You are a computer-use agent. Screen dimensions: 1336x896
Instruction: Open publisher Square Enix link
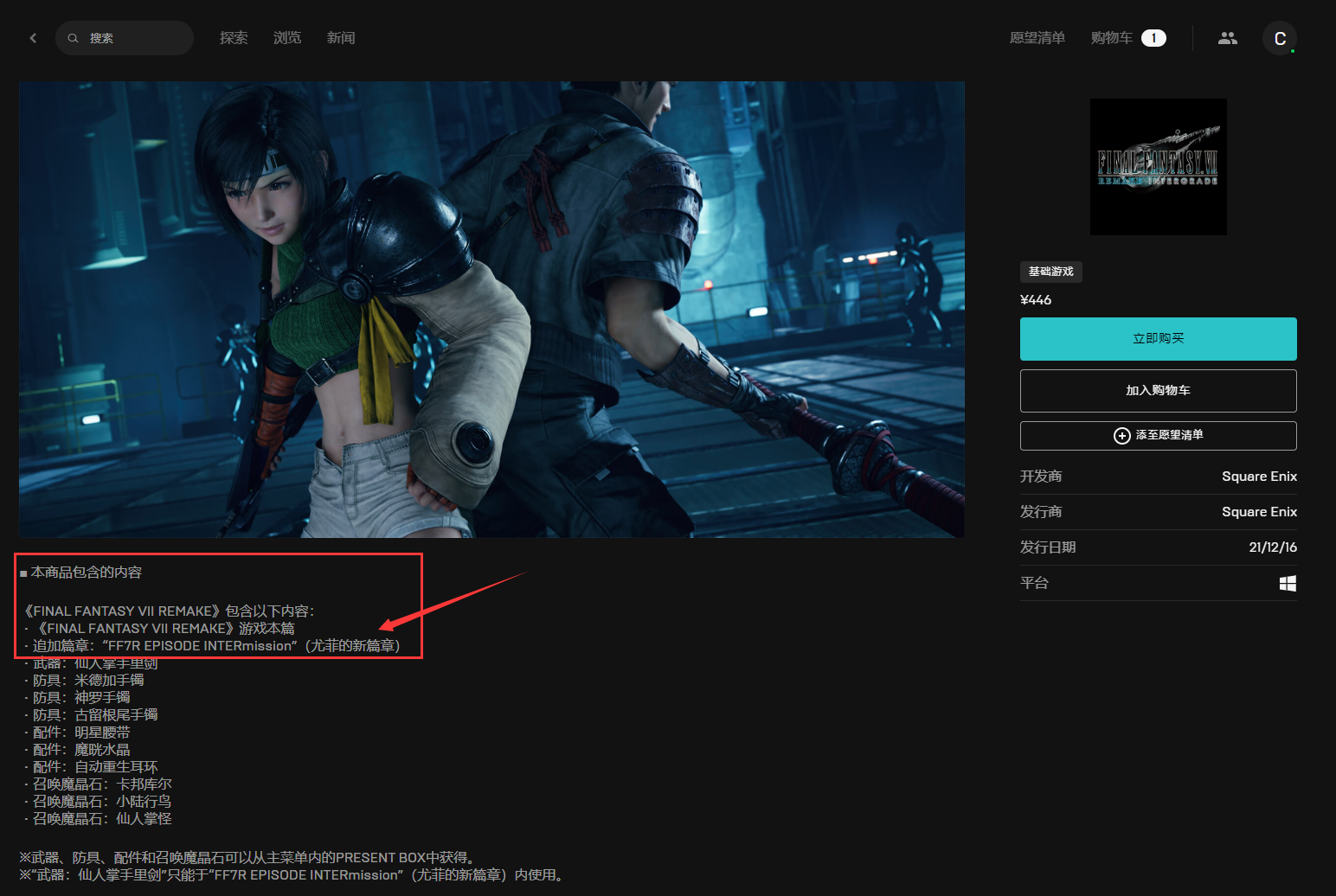(x=1259, y=512)
